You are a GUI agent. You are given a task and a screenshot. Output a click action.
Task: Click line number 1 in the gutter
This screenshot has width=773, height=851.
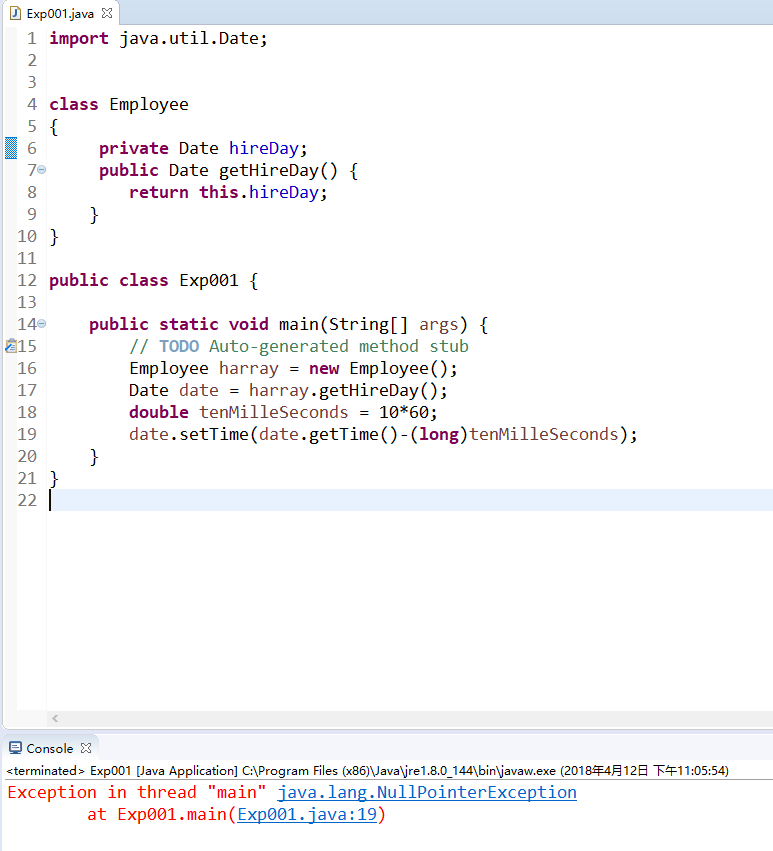coord(32,39)
